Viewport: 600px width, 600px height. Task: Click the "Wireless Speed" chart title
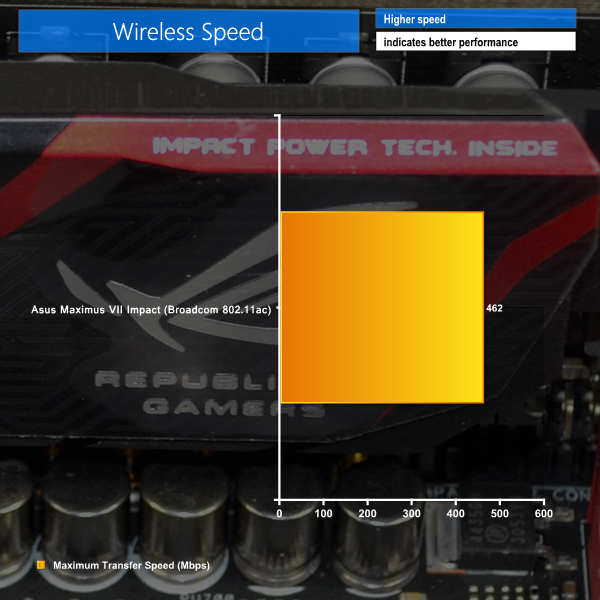(188, 32)
